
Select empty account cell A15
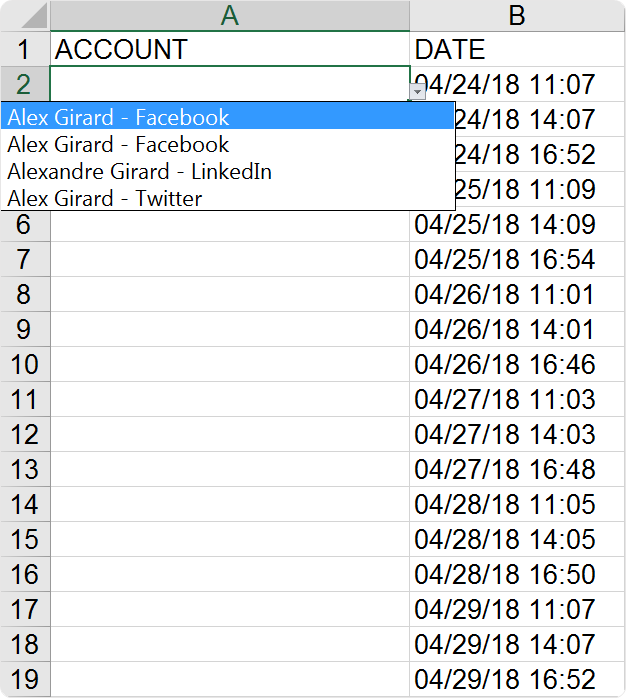click(230, 539)
